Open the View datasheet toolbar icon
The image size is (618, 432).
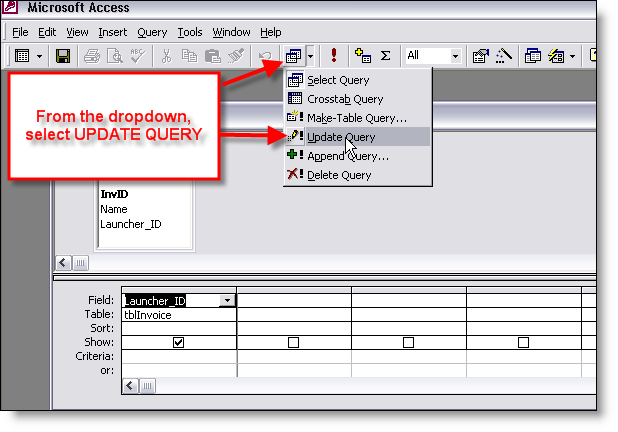tap(22, 56)
